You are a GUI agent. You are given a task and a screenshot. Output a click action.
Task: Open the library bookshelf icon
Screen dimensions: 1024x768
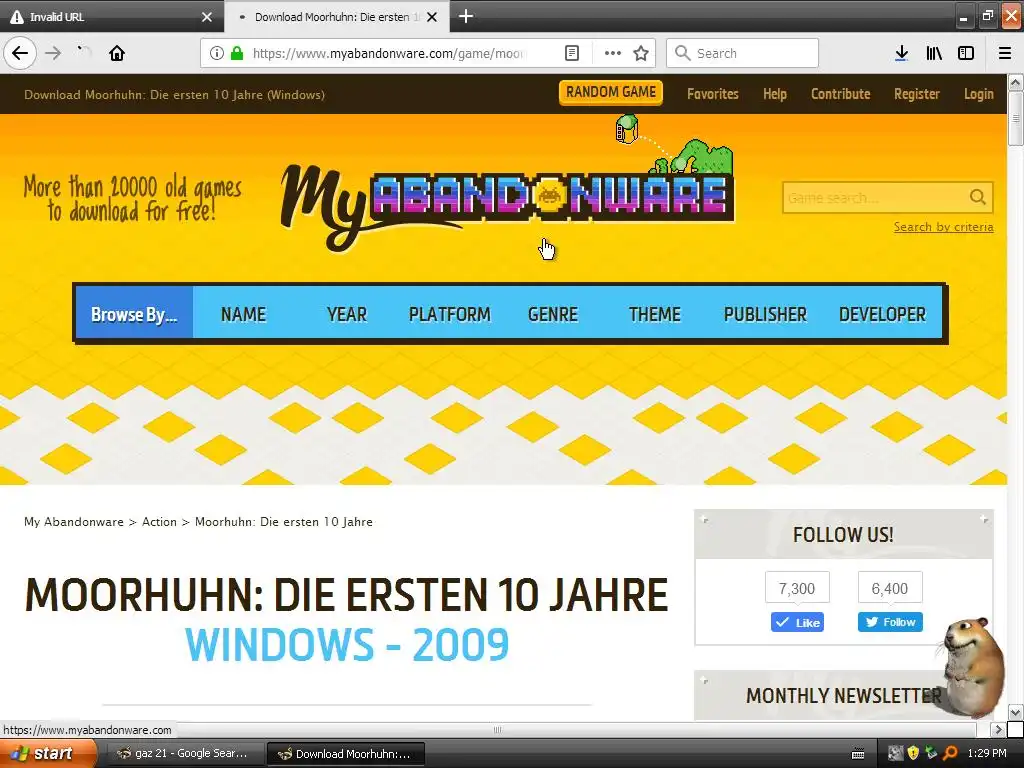(934, 53)
